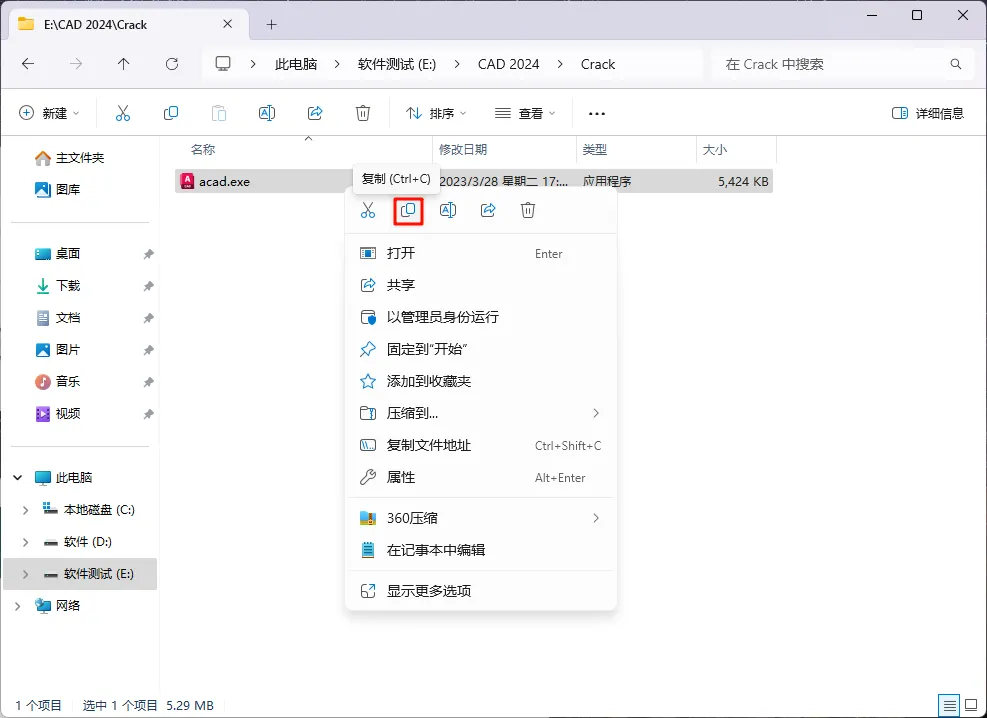
Task: Maximize the File Explorer window
Action: (x=917, y=15)
